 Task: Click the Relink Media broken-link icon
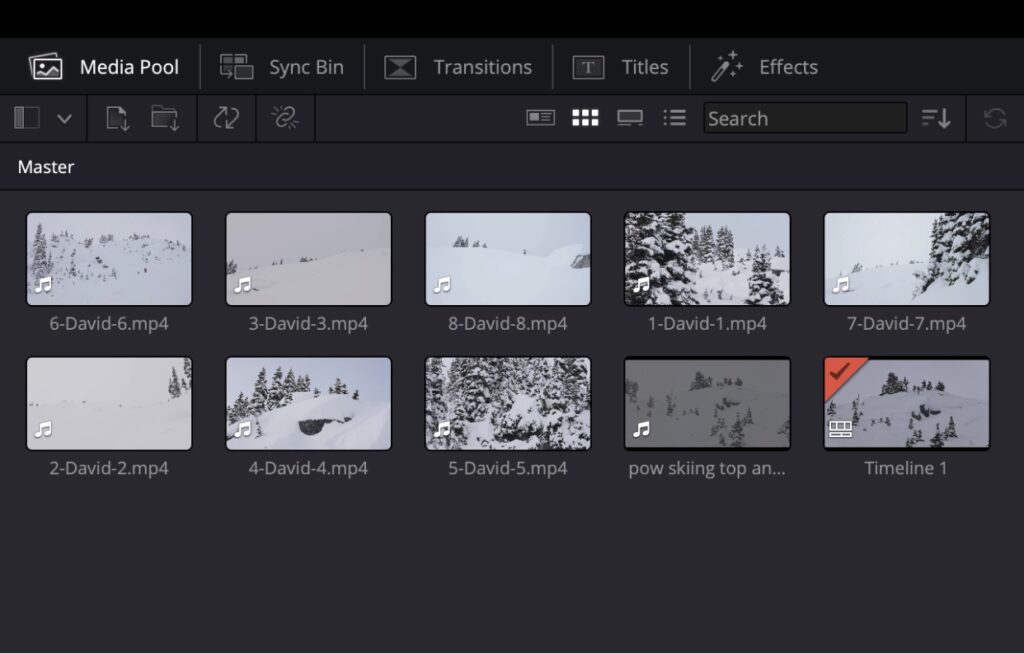pyautogui.click(x=285, y=118)
